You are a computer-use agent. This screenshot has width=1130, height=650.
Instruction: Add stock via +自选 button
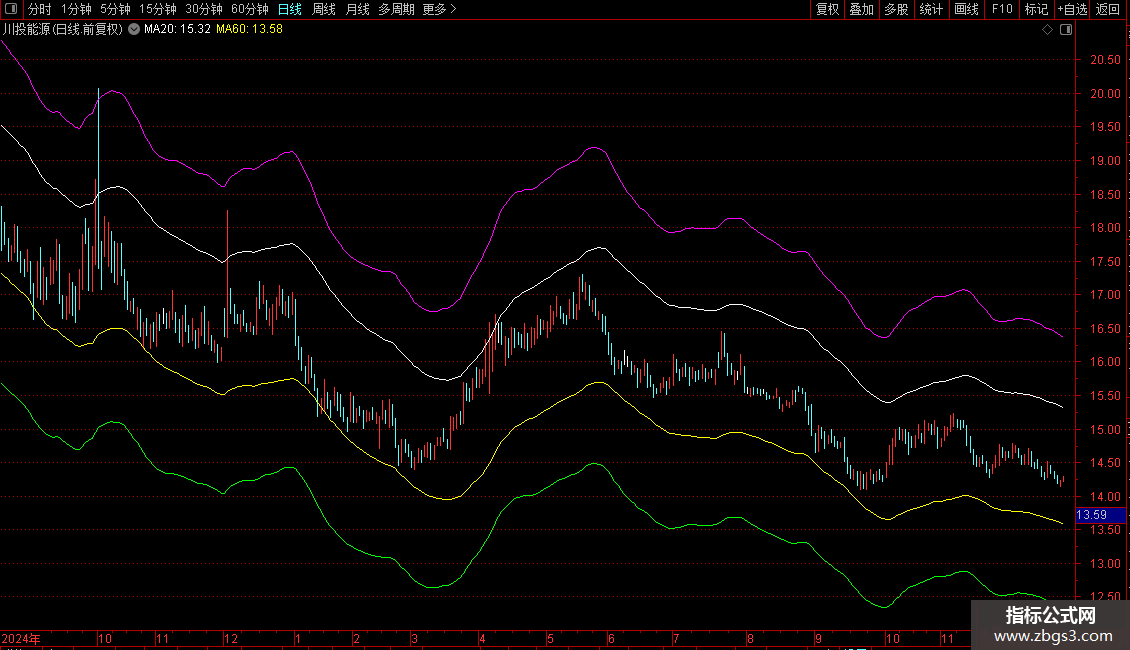pyautogui.click(x=1072, y=9)
